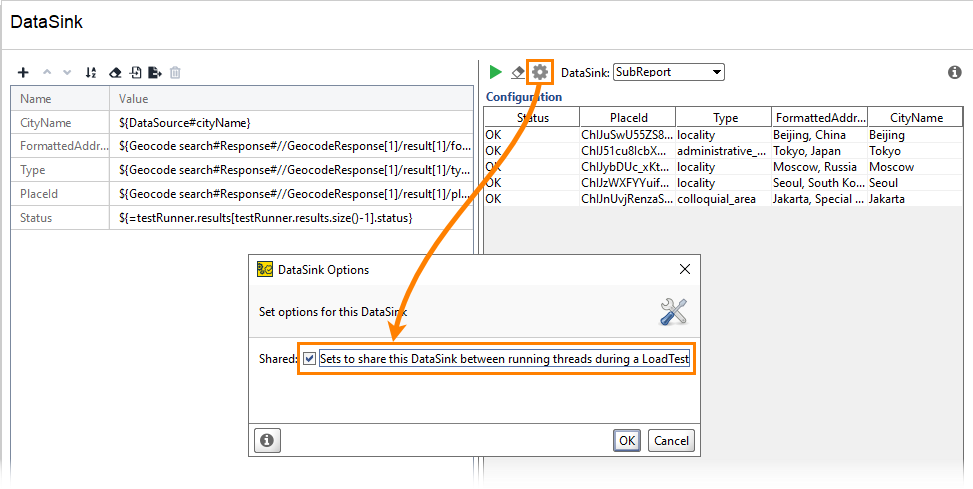Image resolution: width=973 pixels, height=489 pixels.
Task: Select the Tokyo city name cell
Action: pyautogui.click(x=916, y=151)
